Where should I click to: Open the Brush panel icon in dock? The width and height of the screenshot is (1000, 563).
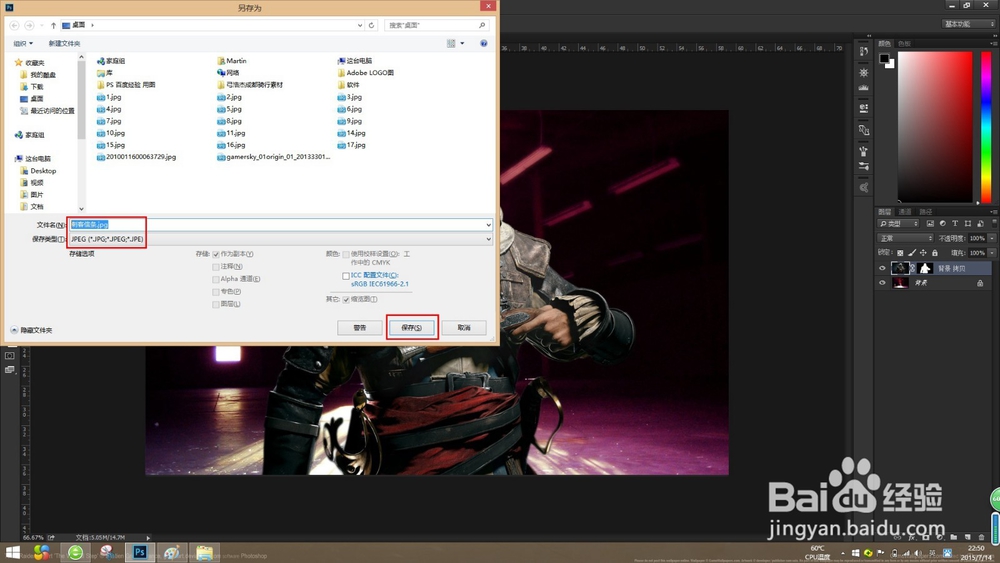[x=864, y=152]
